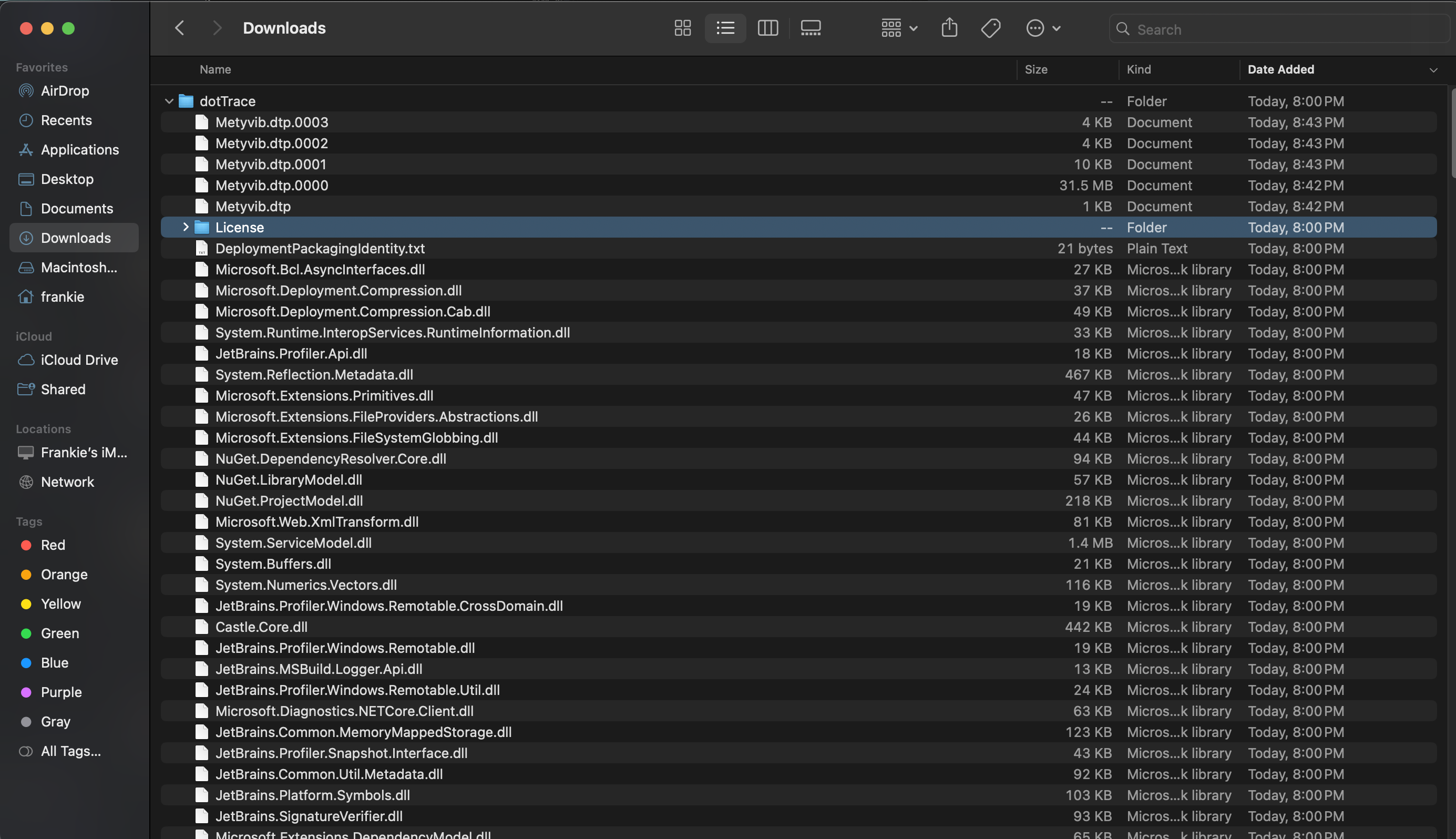The height and width of the screenshot is (839, 1456).
Task: Open AirDrop in the sidebar
Action: [74, 90]
